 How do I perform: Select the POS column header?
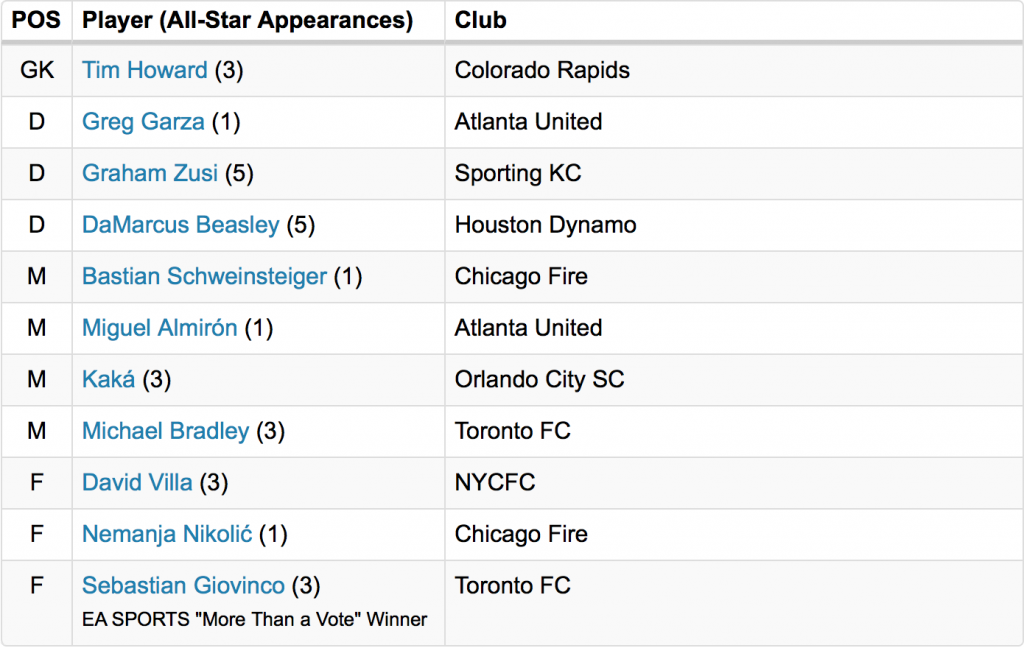click(37, 20)
